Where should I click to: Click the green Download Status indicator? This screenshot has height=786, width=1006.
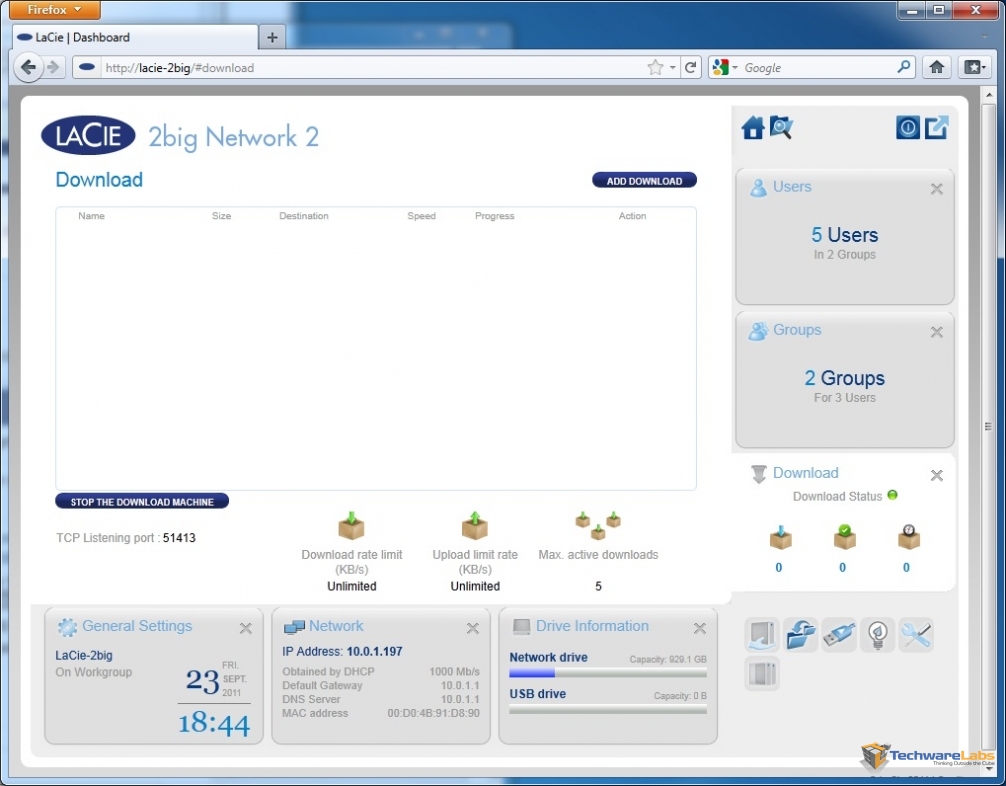[892, 495]
